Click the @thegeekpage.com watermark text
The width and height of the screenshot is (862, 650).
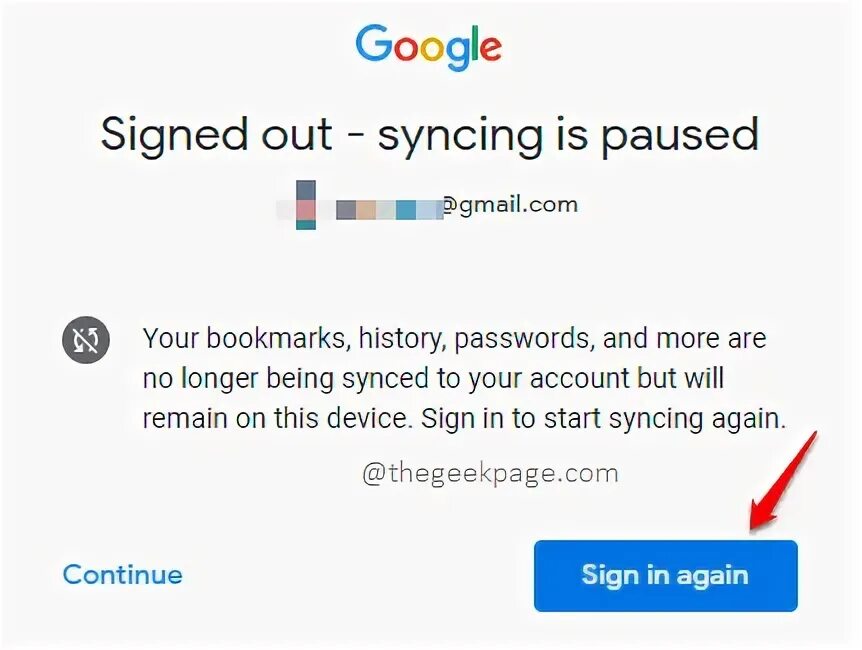click(490, 473)
